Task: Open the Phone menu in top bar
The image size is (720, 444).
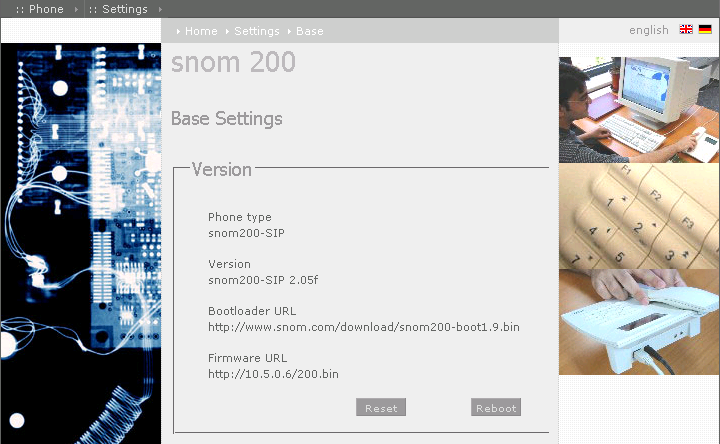Action: 40,9
